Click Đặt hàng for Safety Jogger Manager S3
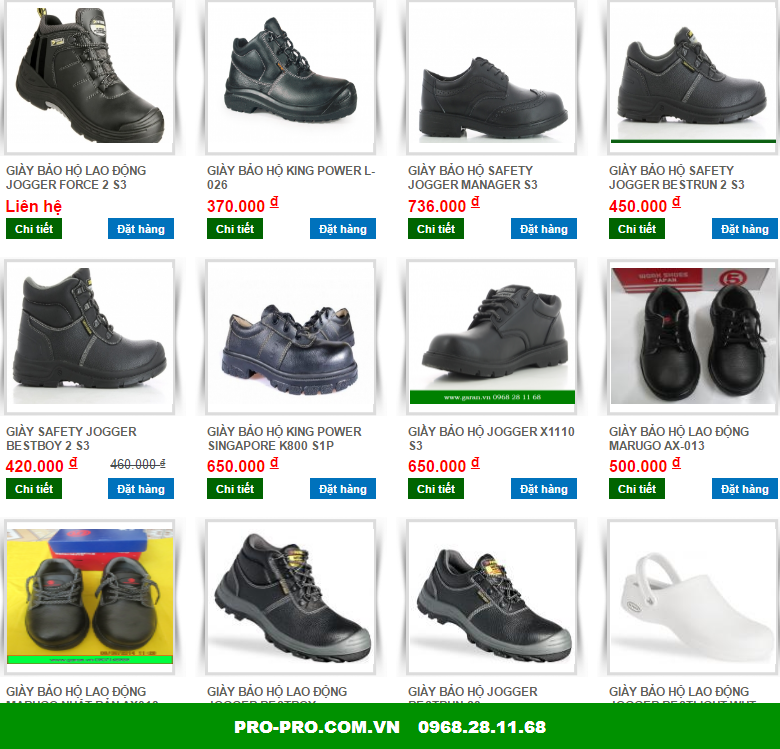The width and height of the screenshot is (780, 749). (x=544, y=229)
